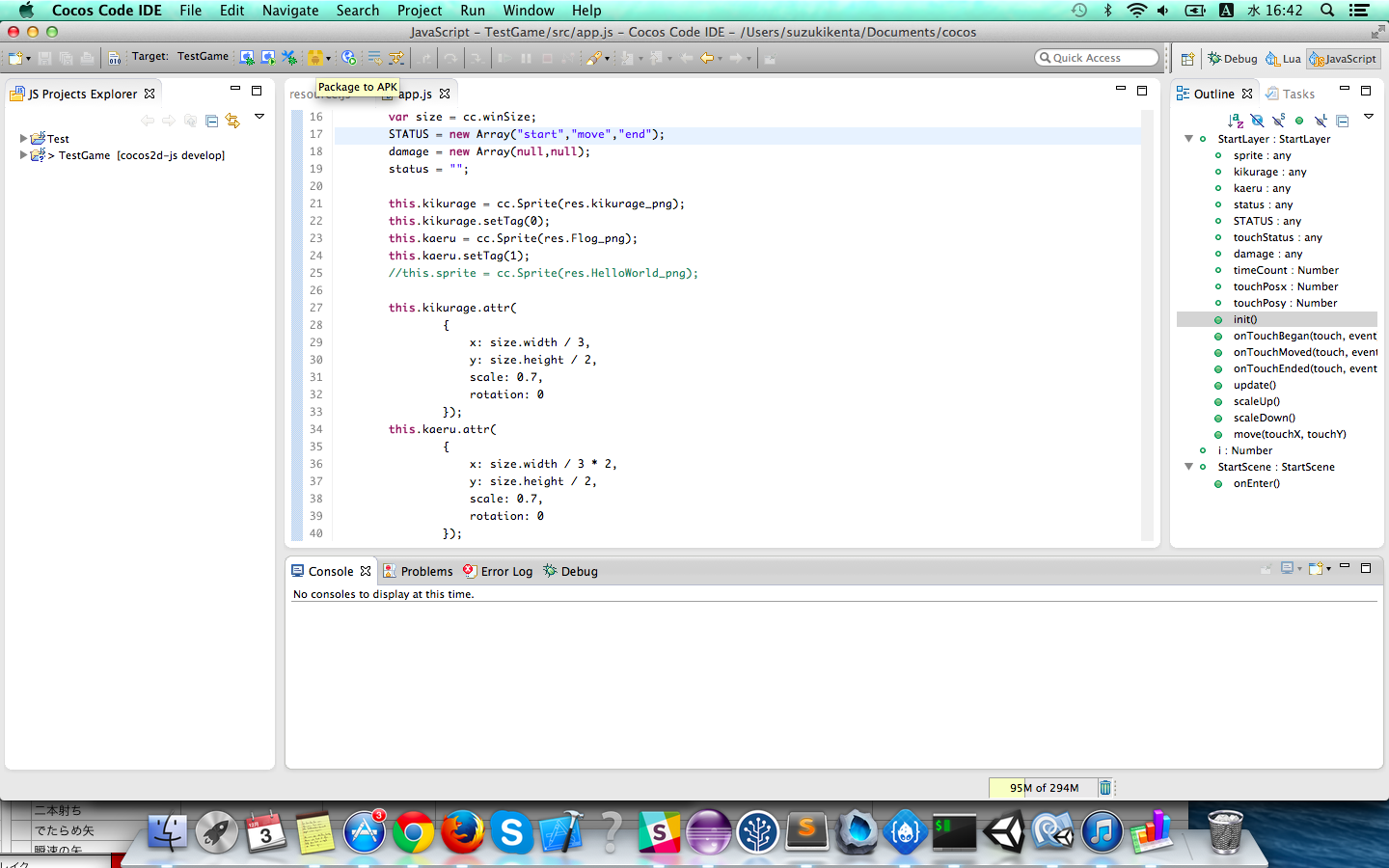1389x868 pixels.
Task: Maximize the editor area
Action: click(x=1142, y=91)
